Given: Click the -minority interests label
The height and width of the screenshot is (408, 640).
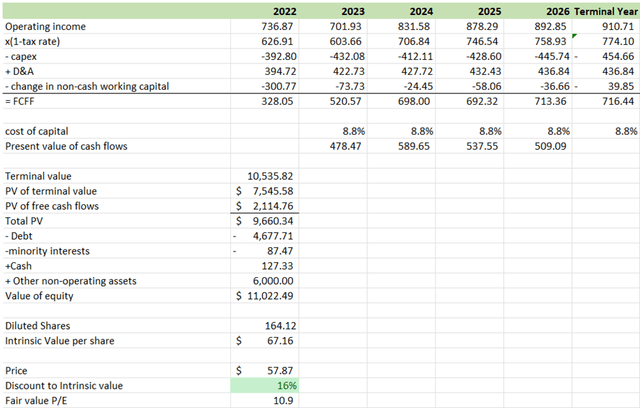Looking at the screenshot, I should click(x=47, y=251).
